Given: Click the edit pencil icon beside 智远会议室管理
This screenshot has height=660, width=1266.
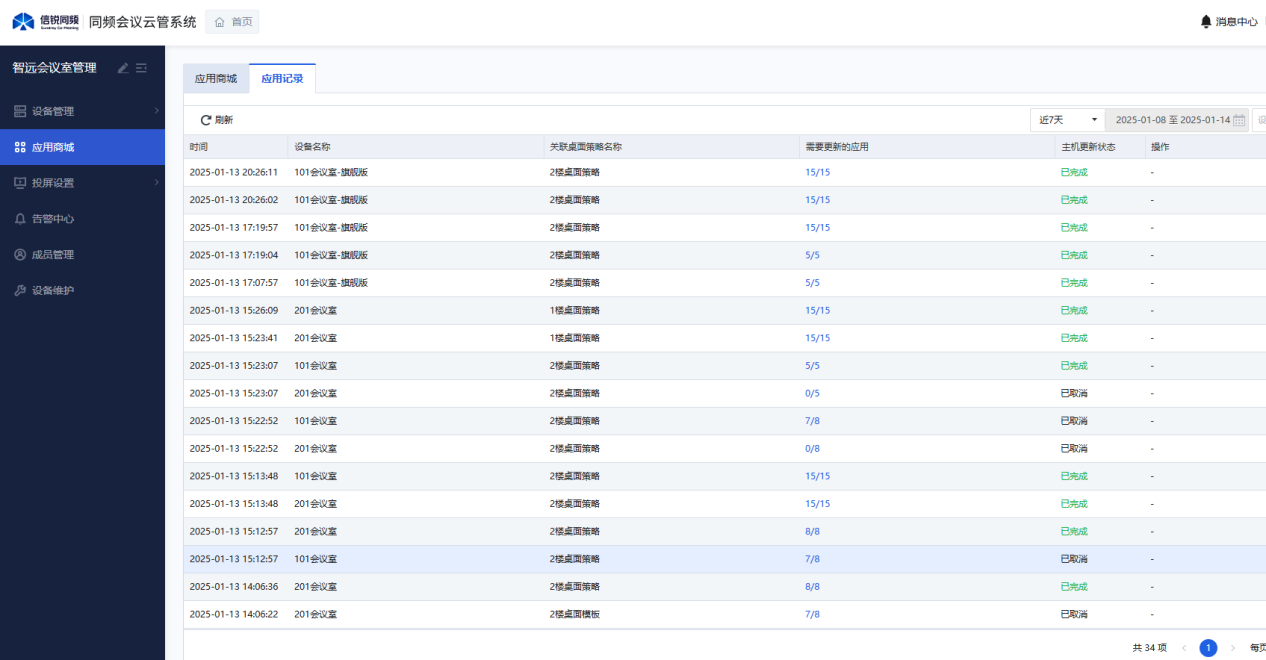Looking at the screenshot, I should click(123, 68).
